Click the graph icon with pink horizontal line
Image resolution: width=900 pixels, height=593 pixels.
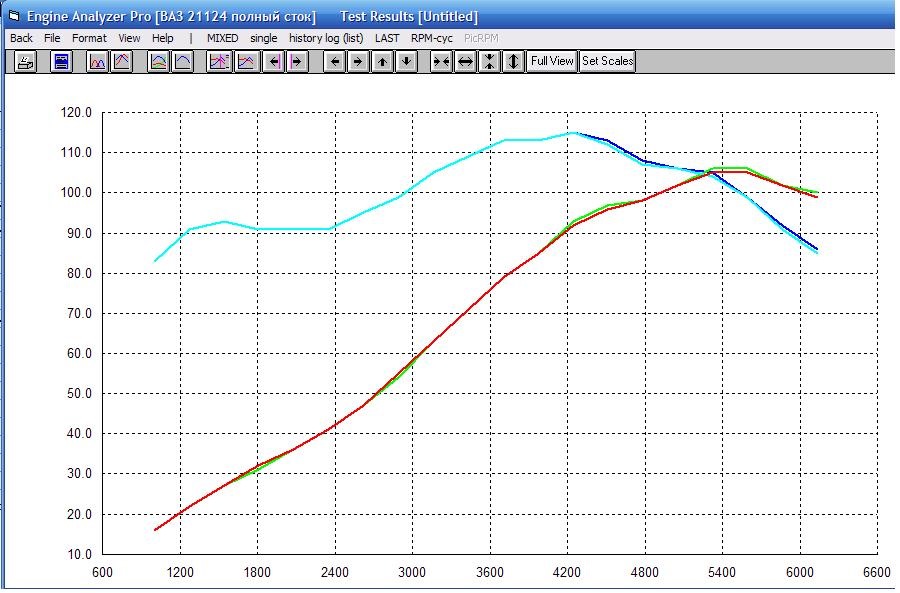[x=246, y=61]
